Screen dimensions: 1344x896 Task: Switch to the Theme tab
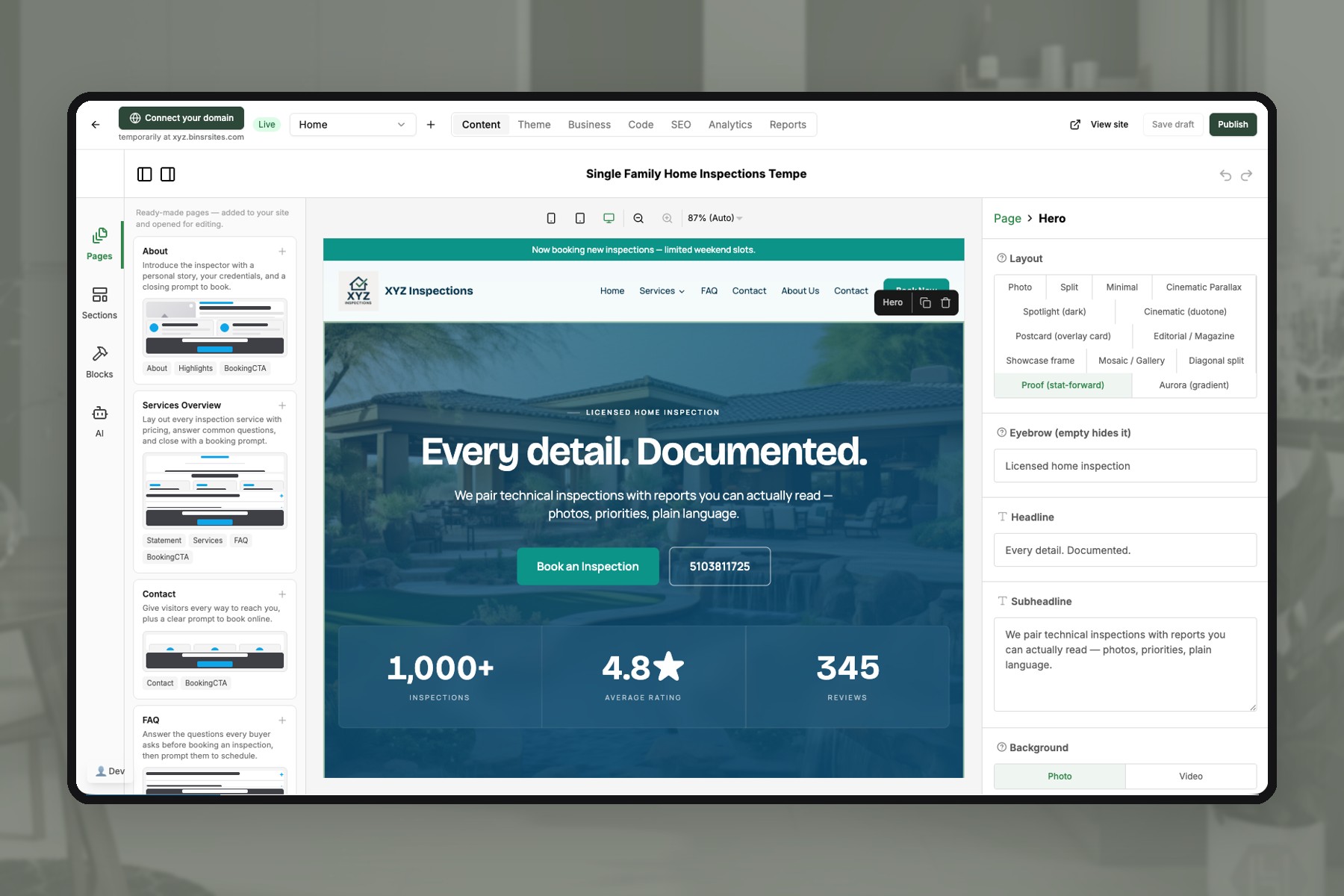pyautogui.click(x=534, y=125)
